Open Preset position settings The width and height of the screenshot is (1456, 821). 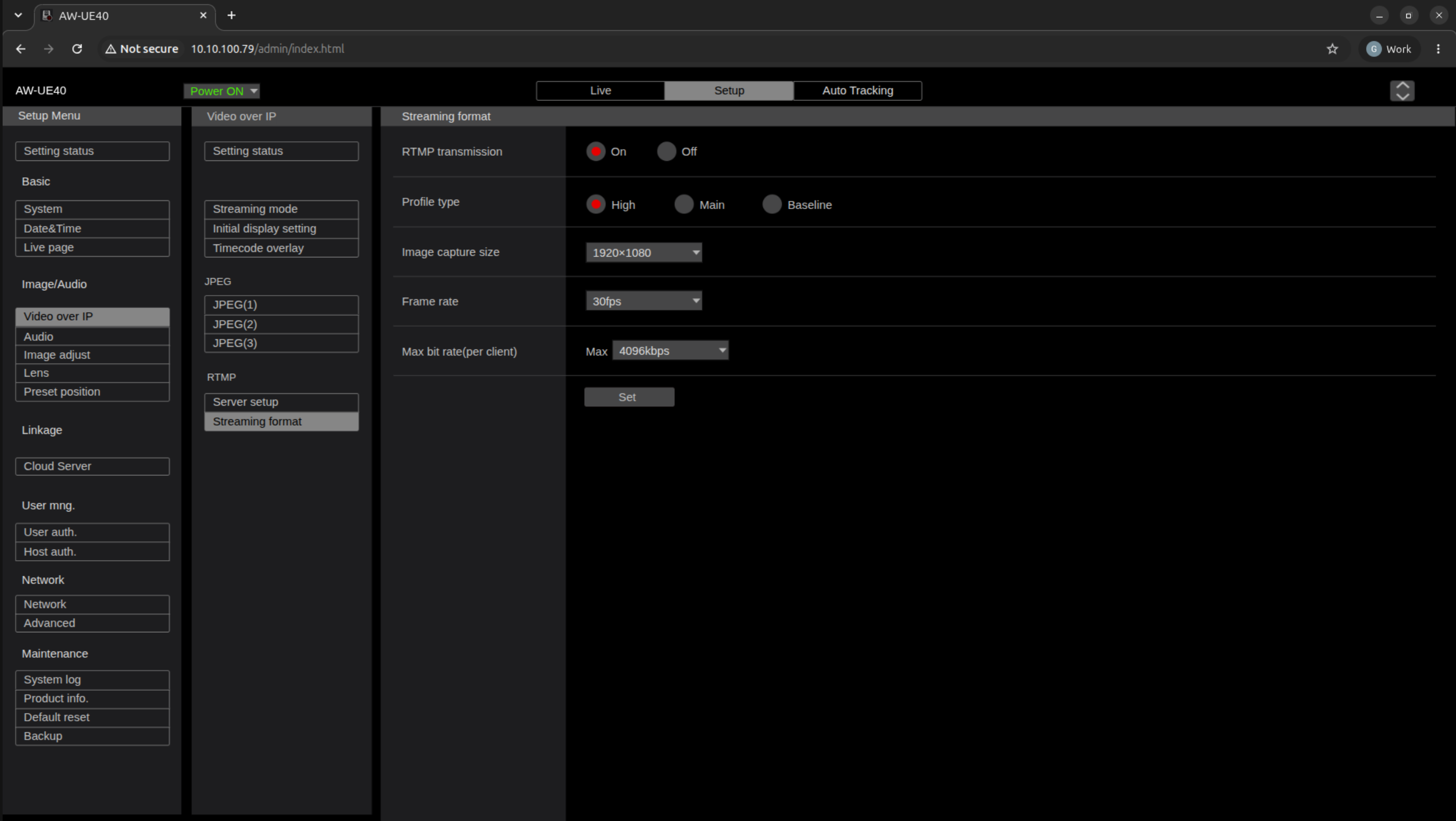[x=92, y=392]
